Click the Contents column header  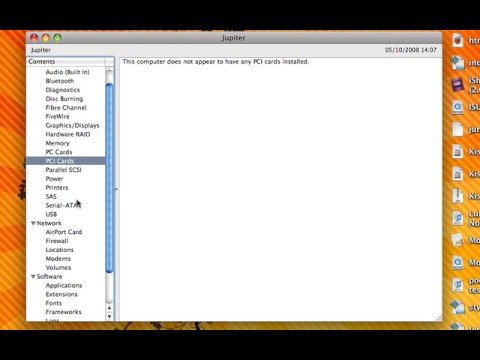pos(66,62)
